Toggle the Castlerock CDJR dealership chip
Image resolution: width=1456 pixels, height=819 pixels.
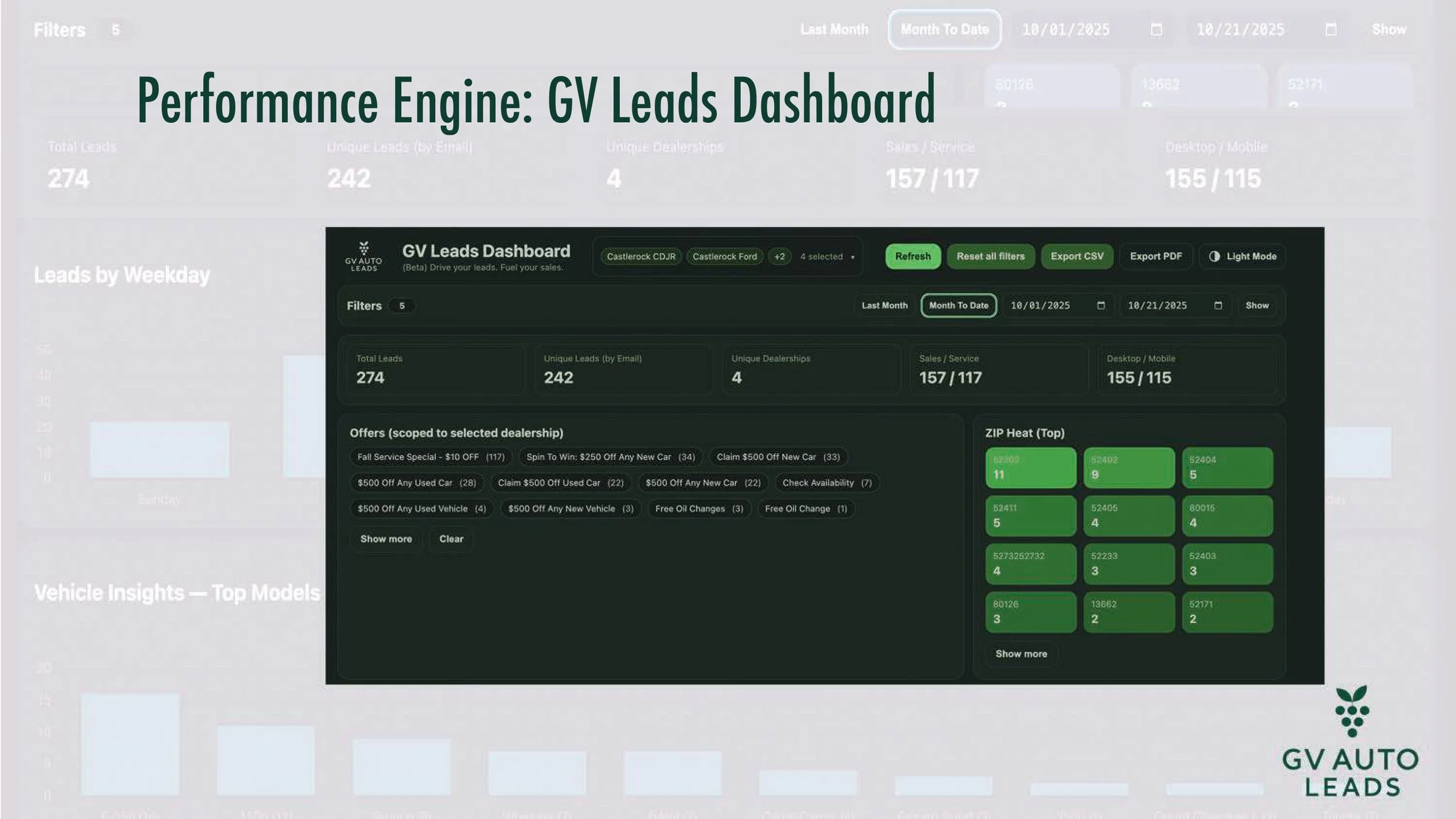pyautogui.click(x=641, y=257)
